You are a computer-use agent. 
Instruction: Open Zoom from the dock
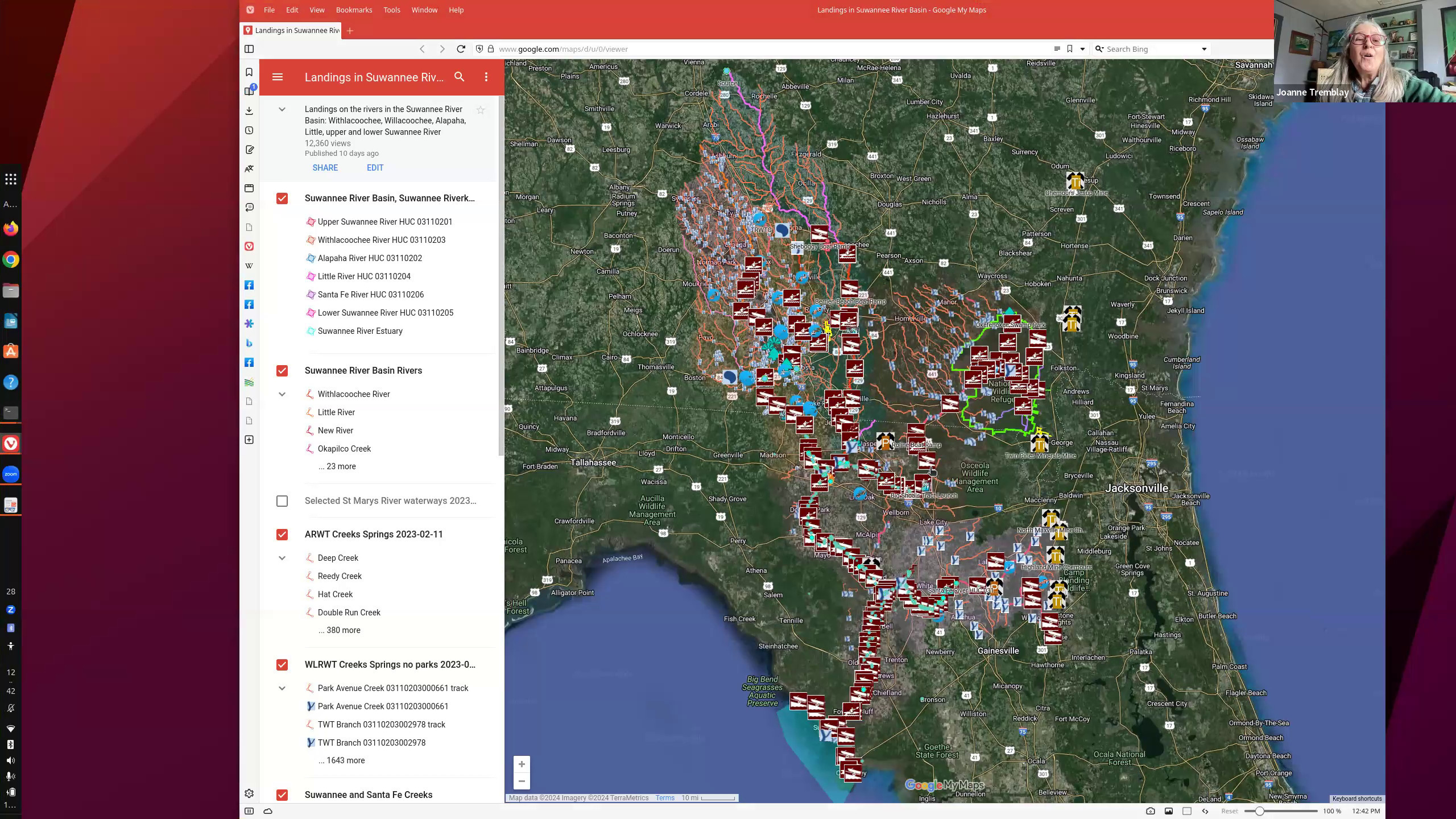11,474
